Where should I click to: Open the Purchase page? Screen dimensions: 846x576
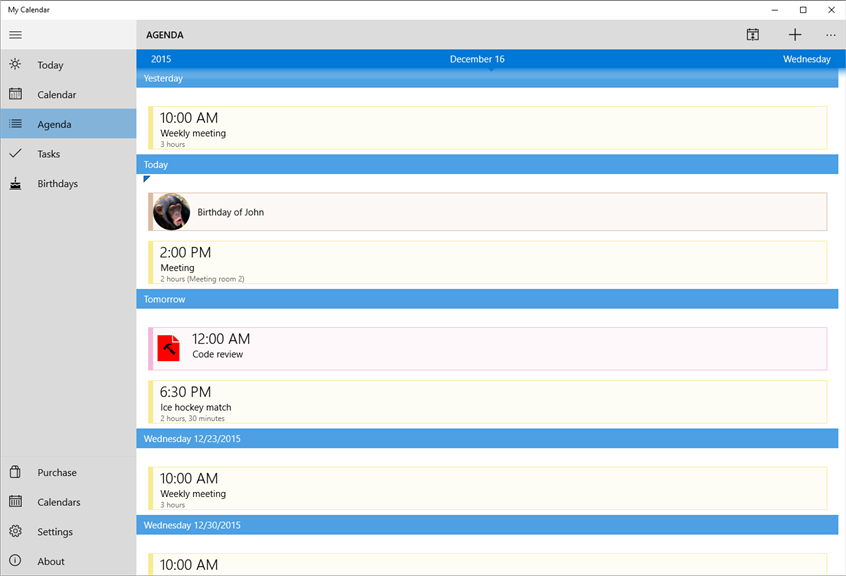[68, 472]
